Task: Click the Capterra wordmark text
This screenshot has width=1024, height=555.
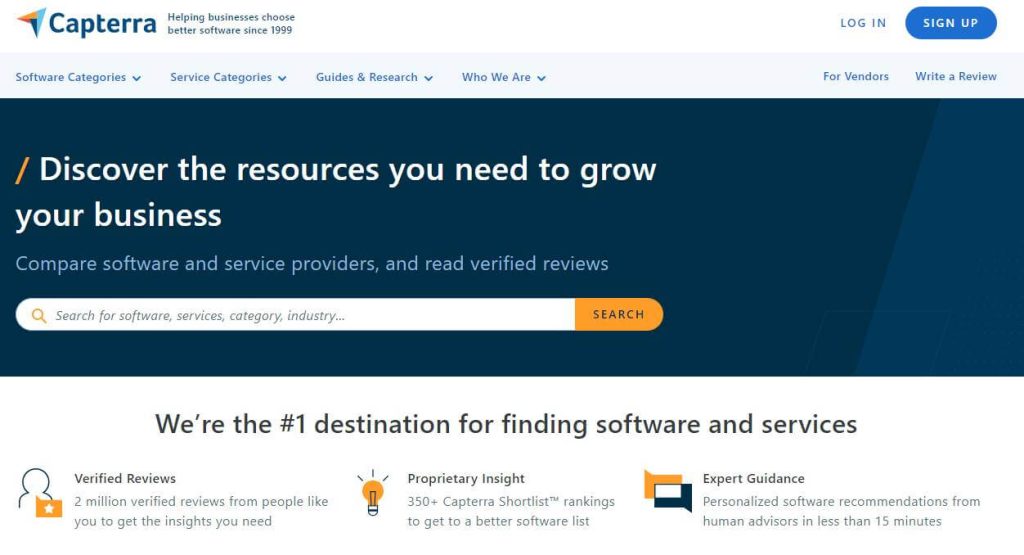Action: point(103,24)
